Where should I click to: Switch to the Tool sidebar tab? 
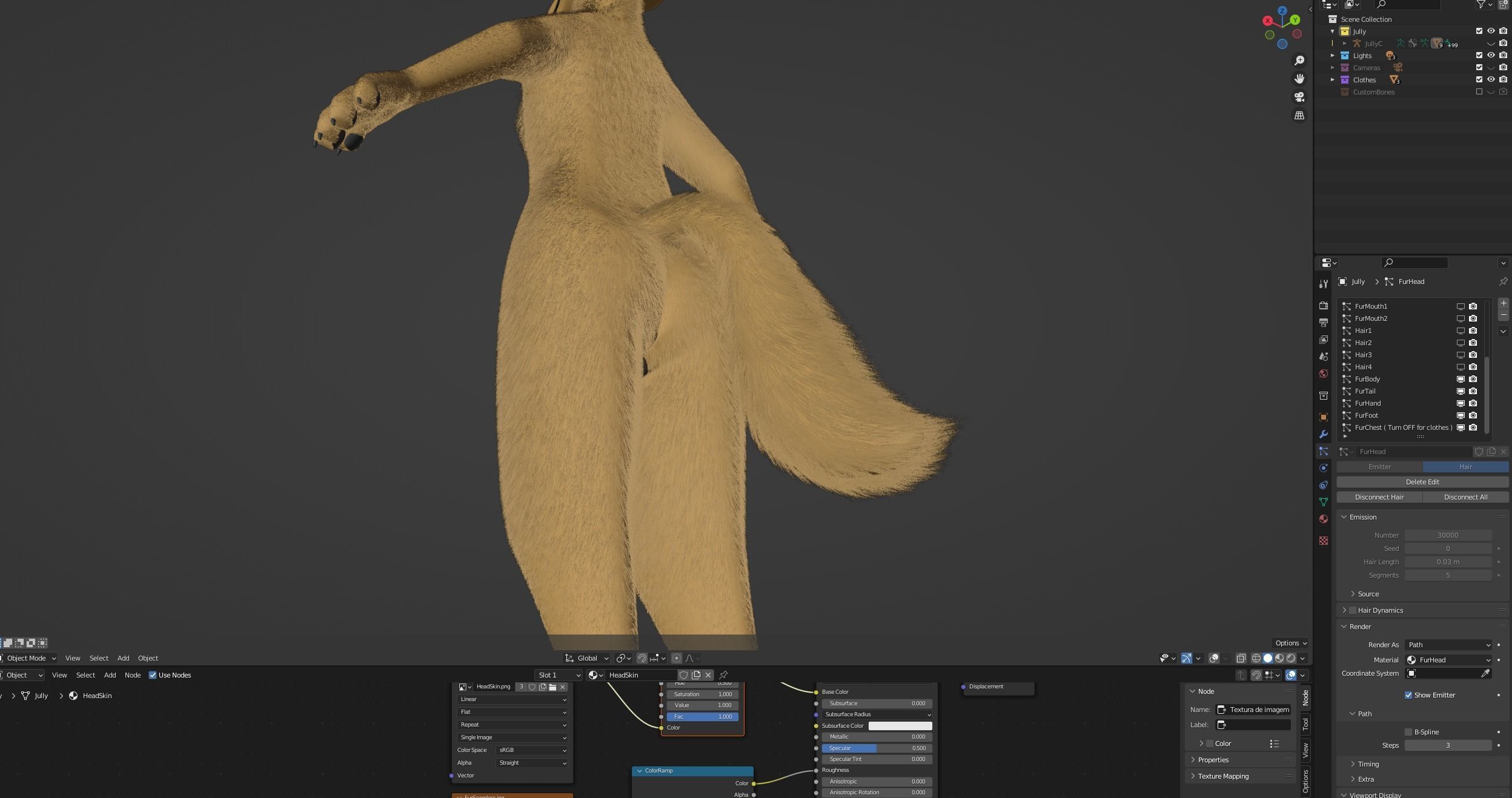1305,724
